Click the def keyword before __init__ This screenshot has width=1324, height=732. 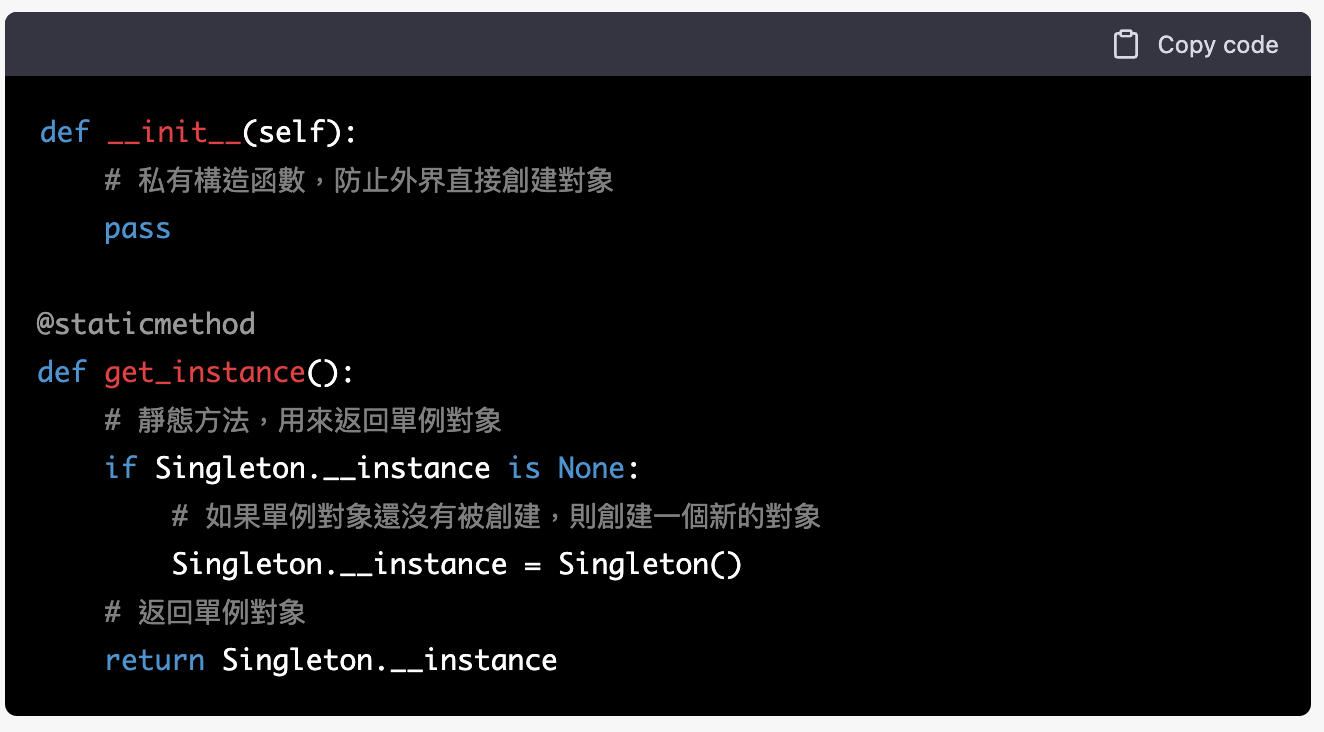coord(65,132)
